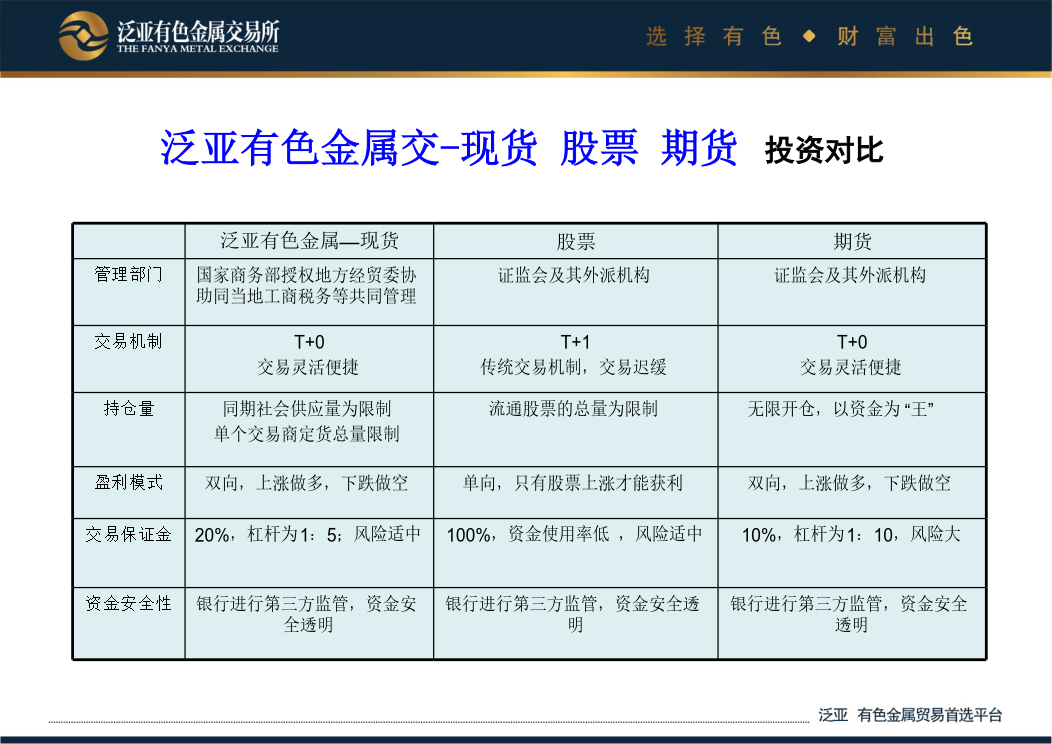
Task: Click row label 资金安全性
Action: [128, 603]
